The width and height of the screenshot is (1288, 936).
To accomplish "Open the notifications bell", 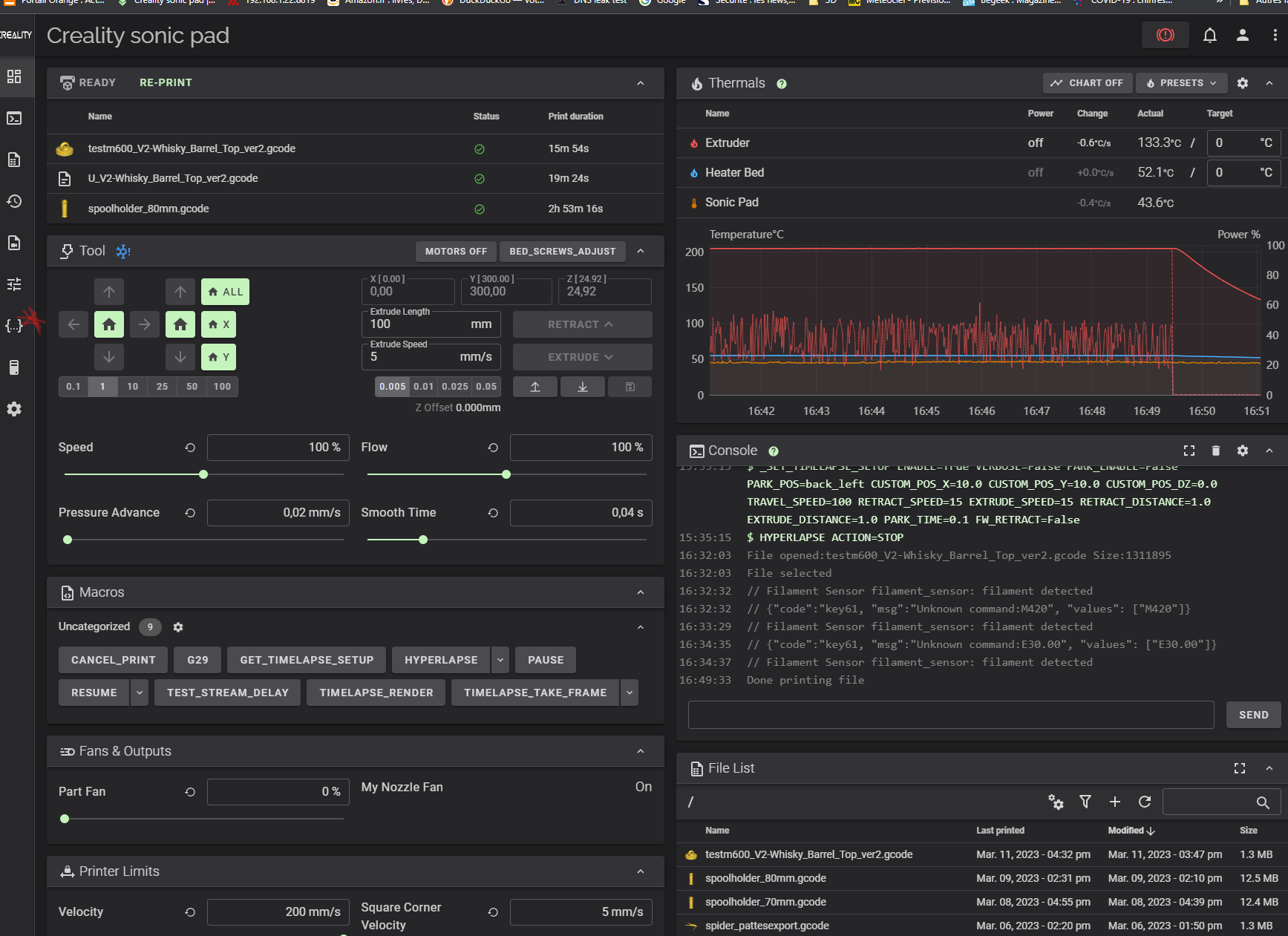I will [x=1209, y=35].
